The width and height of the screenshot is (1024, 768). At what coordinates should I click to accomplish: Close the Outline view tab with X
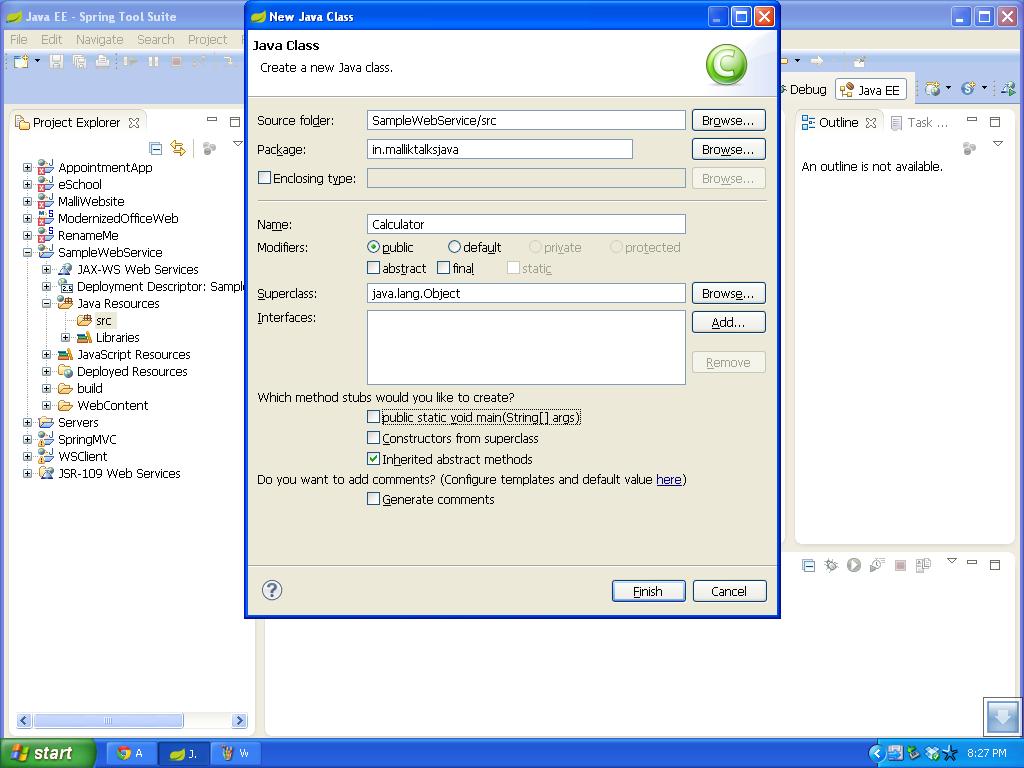(871, 123)
